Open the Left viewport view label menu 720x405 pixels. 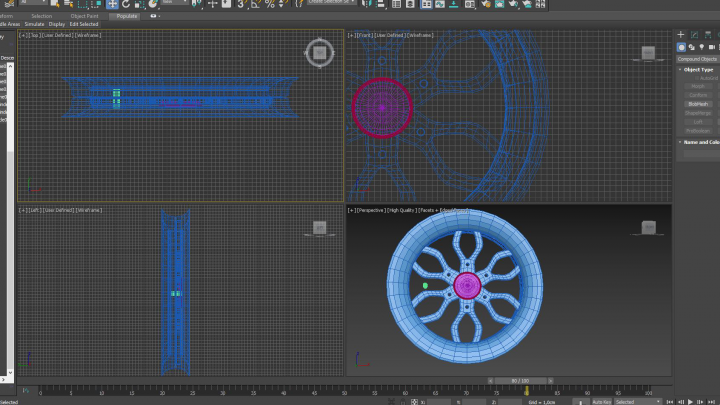[36, 210]
